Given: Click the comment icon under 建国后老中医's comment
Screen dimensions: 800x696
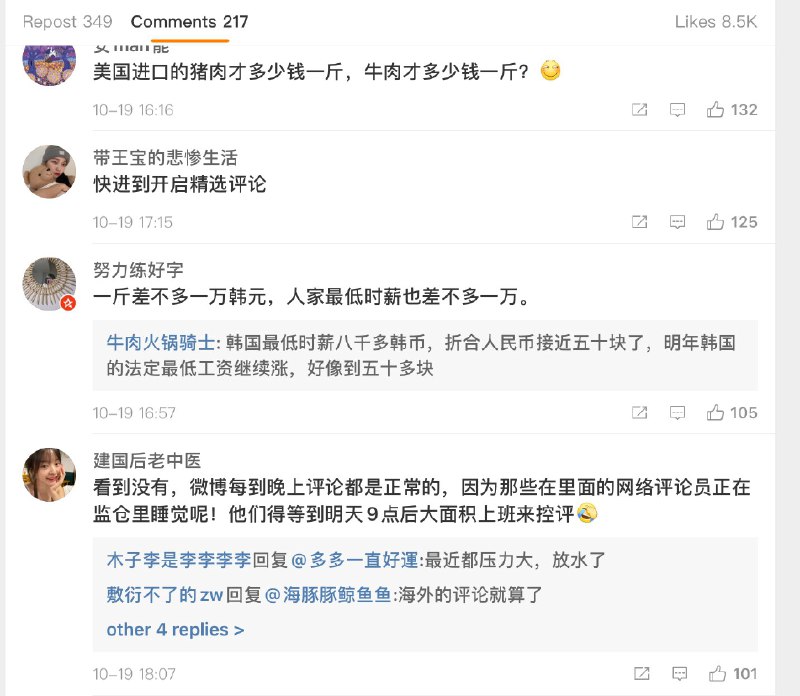Looking at the screenshot, I should (675, 674).
